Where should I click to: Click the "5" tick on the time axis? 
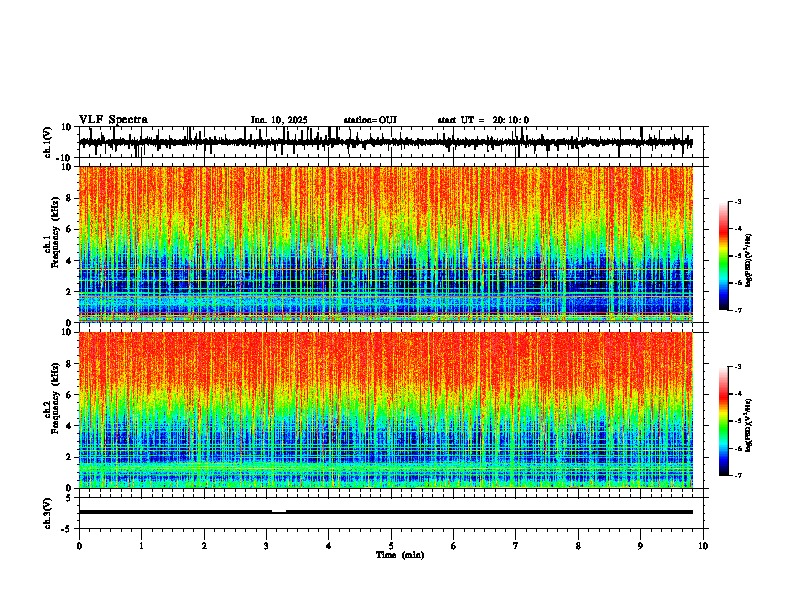click(x=391, y=546)
